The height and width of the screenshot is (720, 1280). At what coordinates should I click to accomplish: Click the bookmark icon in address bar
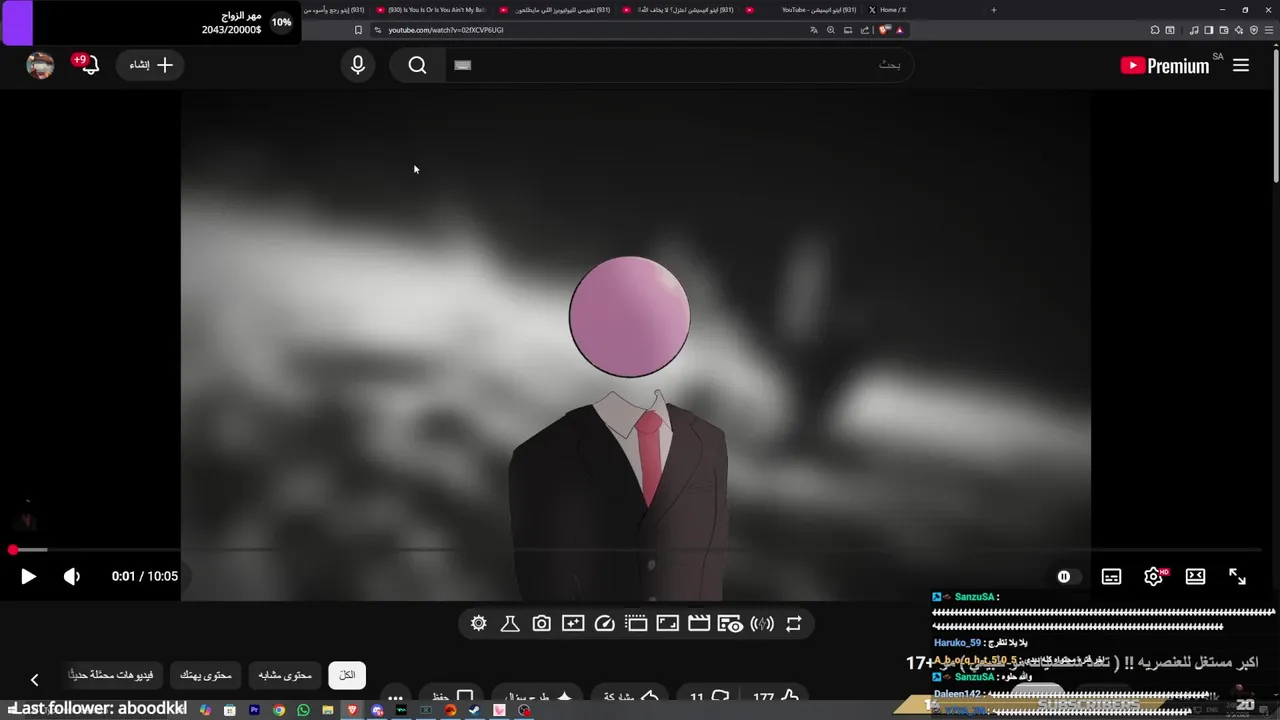(359, 30)
